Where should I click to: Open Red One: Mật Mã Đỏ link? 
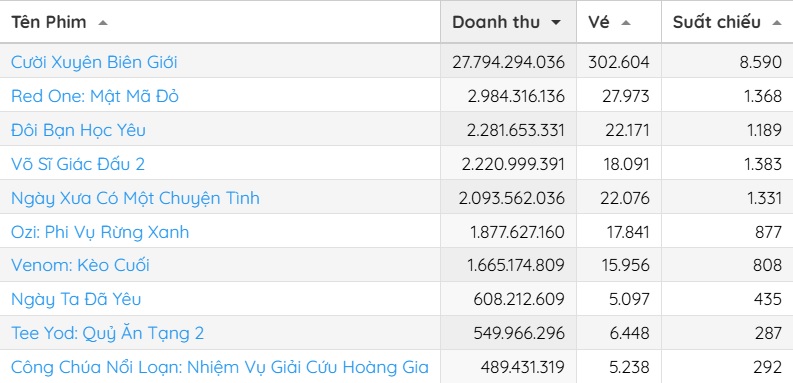(95, 96)
